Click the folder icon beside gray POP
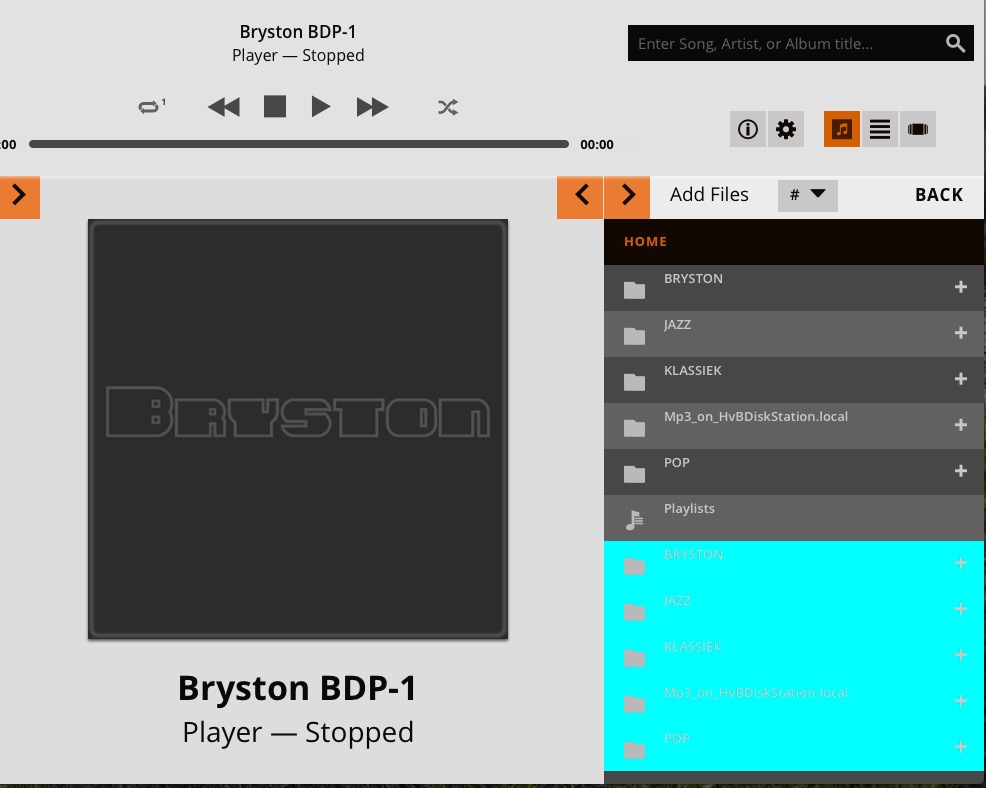The image size is (986, 788). coord(634,474)
